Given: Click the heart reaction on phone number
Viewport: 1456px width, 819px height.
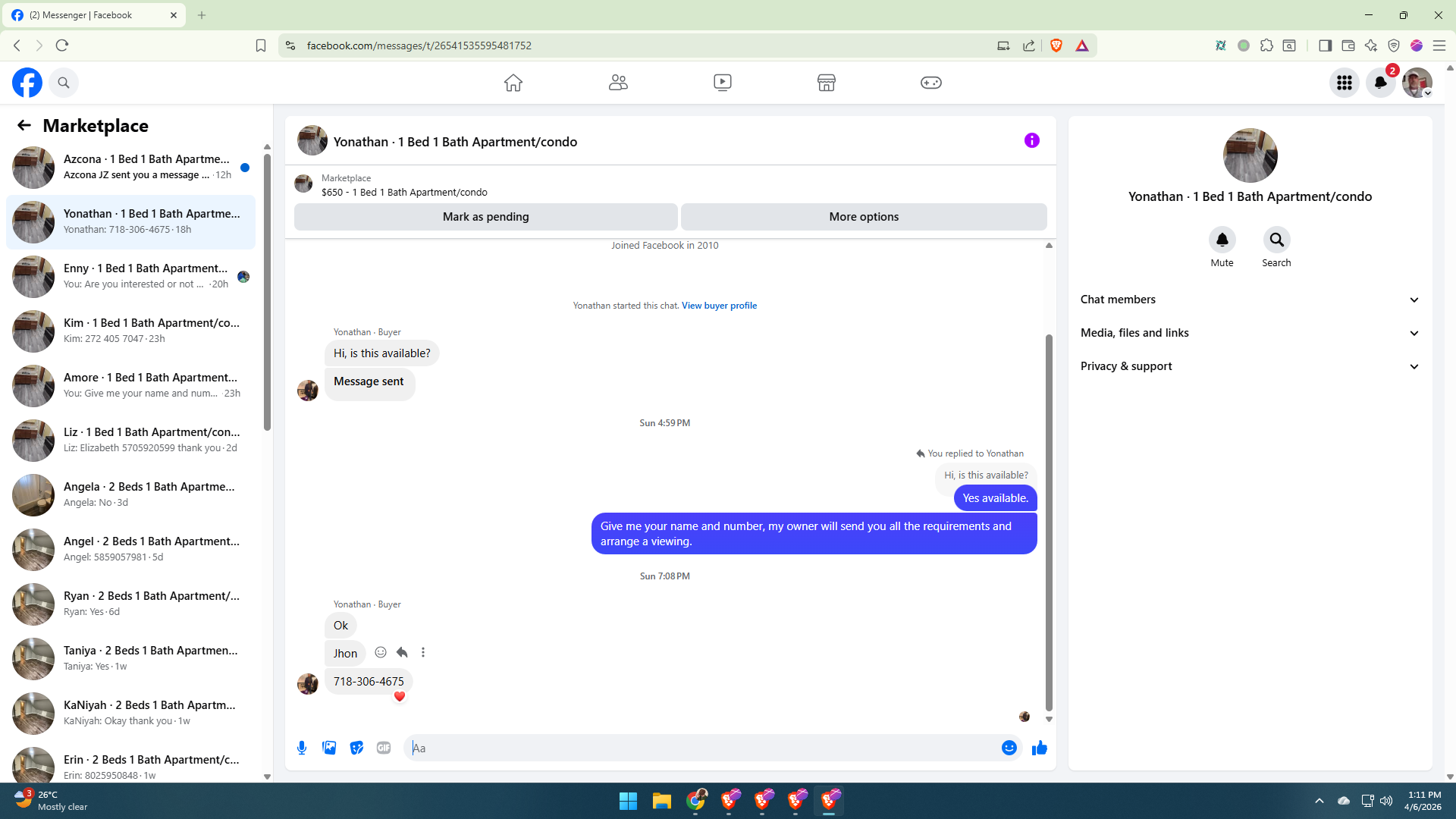Looking at the screenshot, I should pos(400,696).
